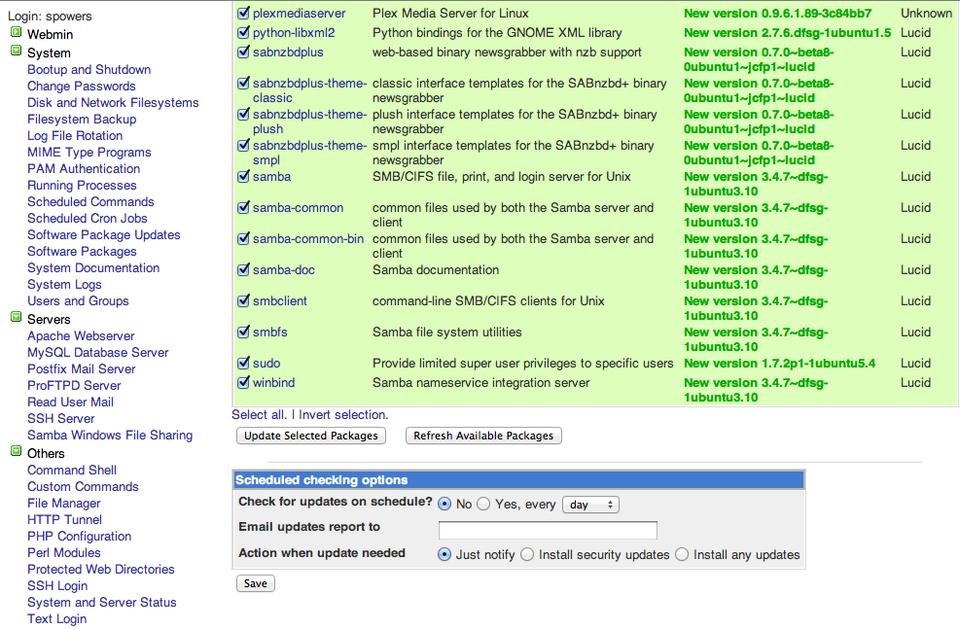
Task: Choose 'Install any updates' radio option
Action: [682, 555]
